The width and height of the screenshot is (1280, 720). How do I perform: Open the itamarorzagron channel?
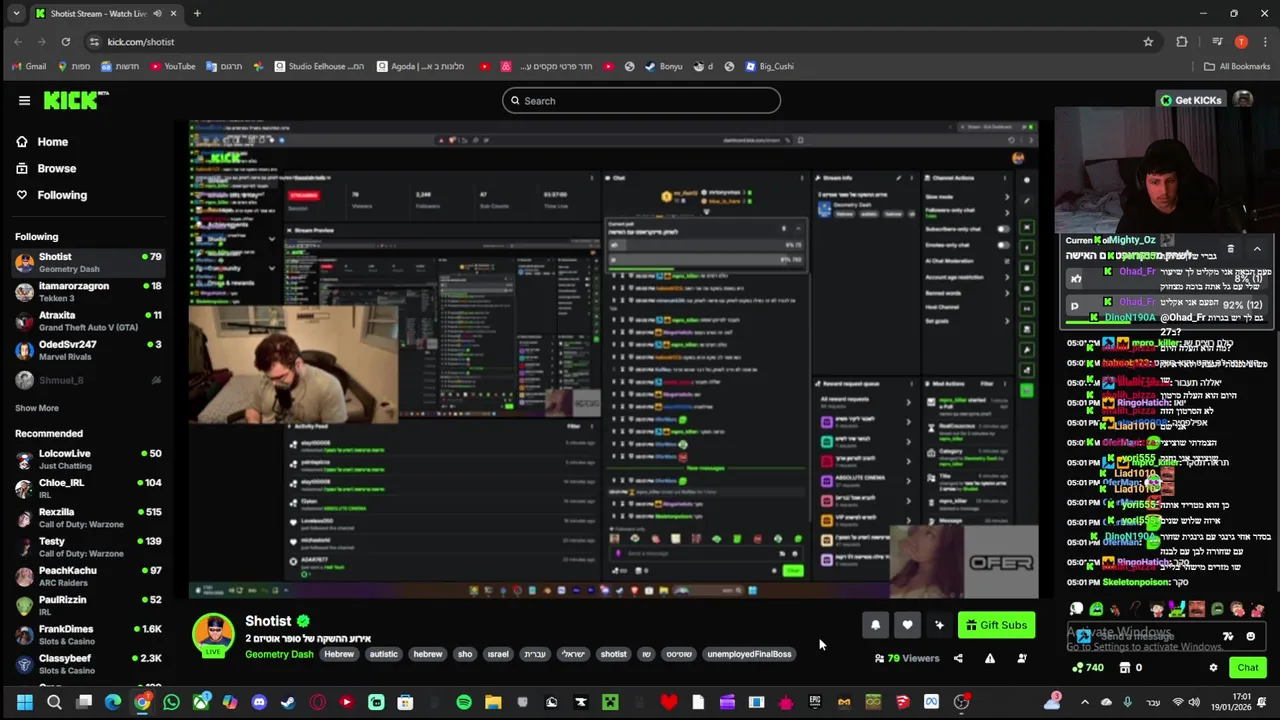[88, 291]
